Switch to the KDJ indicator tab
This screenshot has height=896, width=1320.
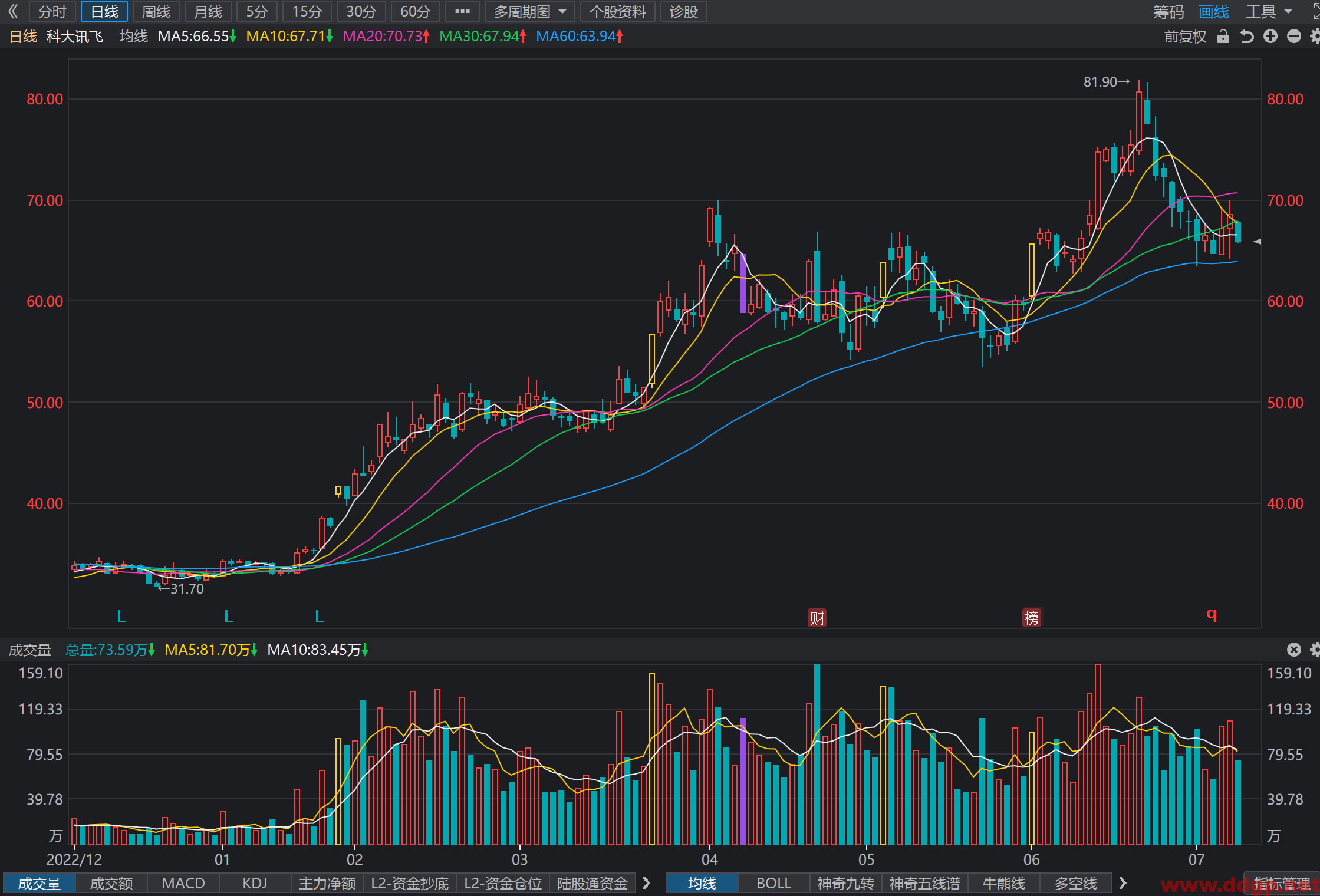[x=255, y=884]
